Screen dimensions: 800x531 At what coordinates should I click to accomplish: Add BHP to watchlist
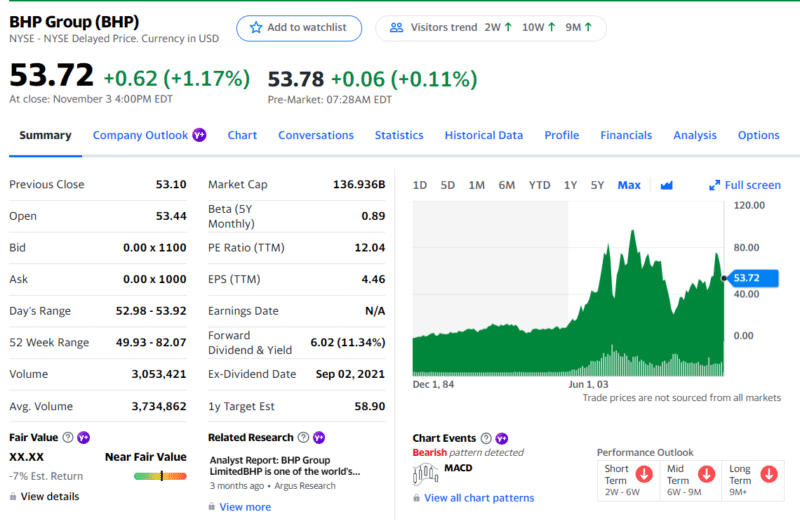tap(299, 28)
